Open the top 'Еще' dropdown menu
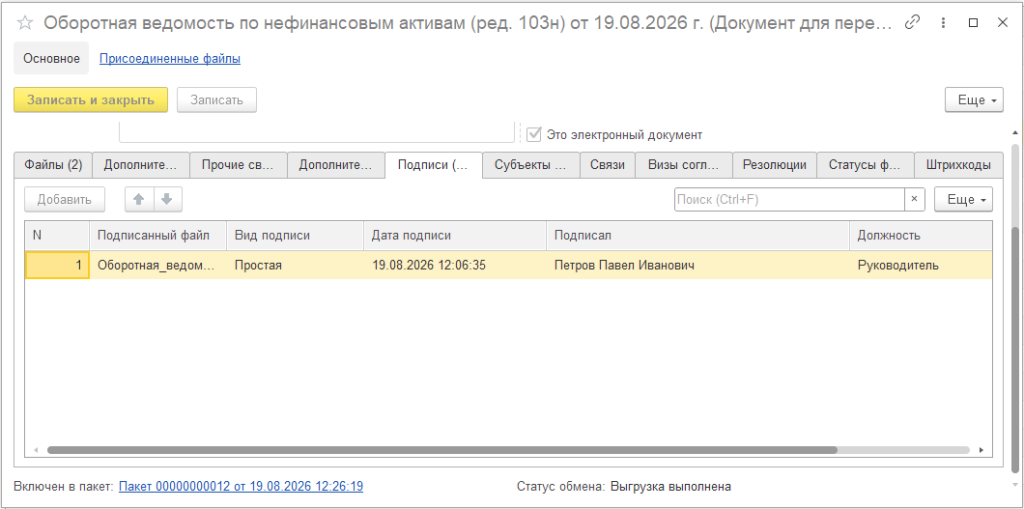This screenshot has height=509, width=1024. click(974, 101)
